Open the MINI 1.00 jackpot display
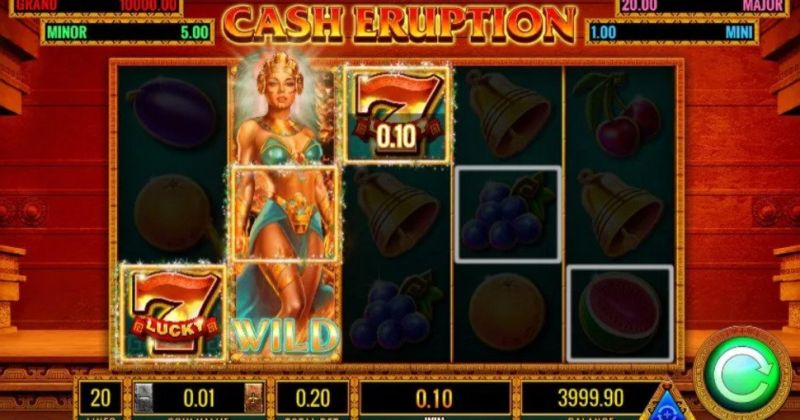This screenshot has height=420, width=800. click(671, 33)
